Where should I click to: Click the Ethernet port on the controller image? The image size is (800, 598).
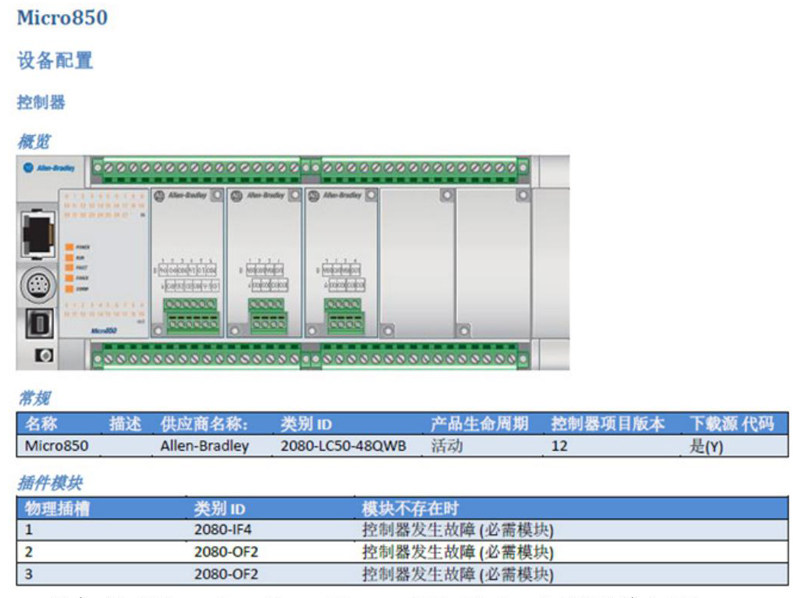pyautogui.click(x=38, y=233)
